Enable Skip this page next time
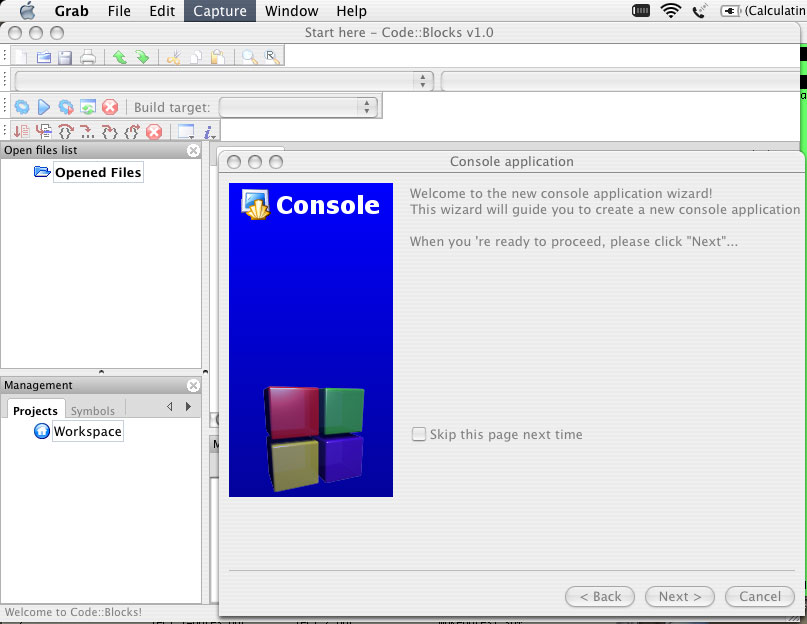 pyautogui.click(x=418, y=434)
